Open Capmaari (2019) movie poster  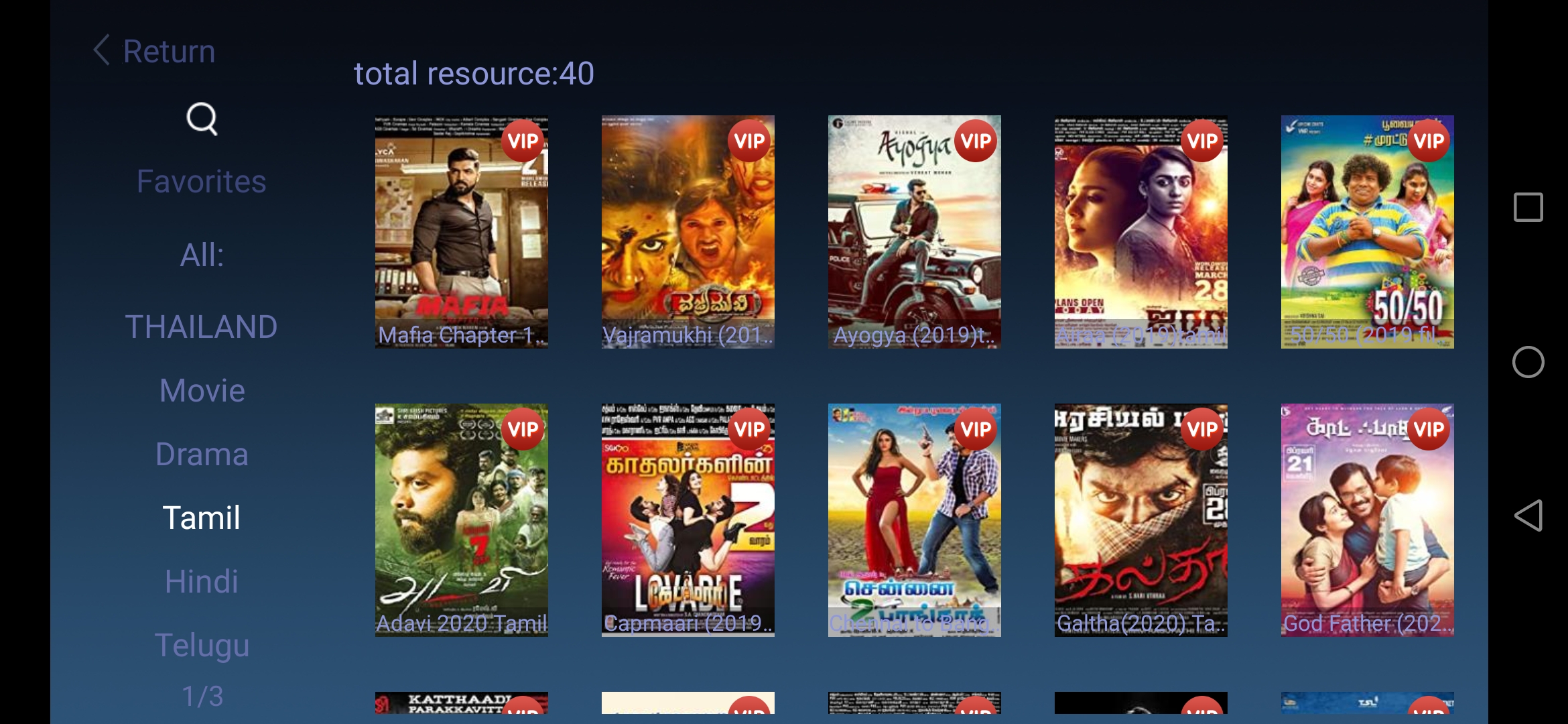pyautogui.click(x=688, y=520)
